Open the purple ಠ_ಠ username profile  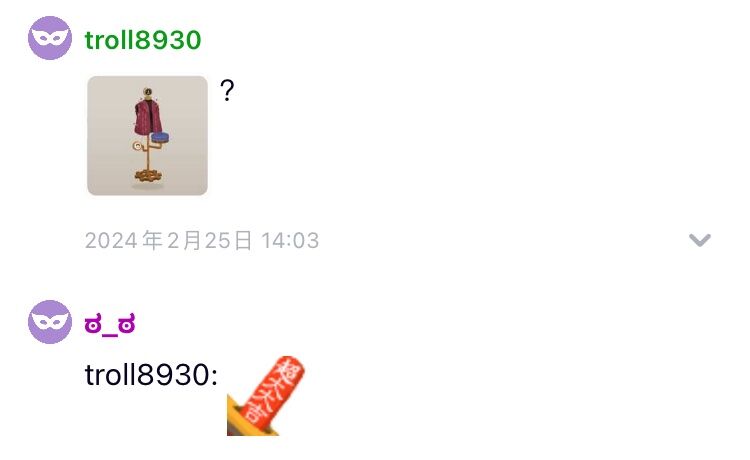[x=110, y=325]
